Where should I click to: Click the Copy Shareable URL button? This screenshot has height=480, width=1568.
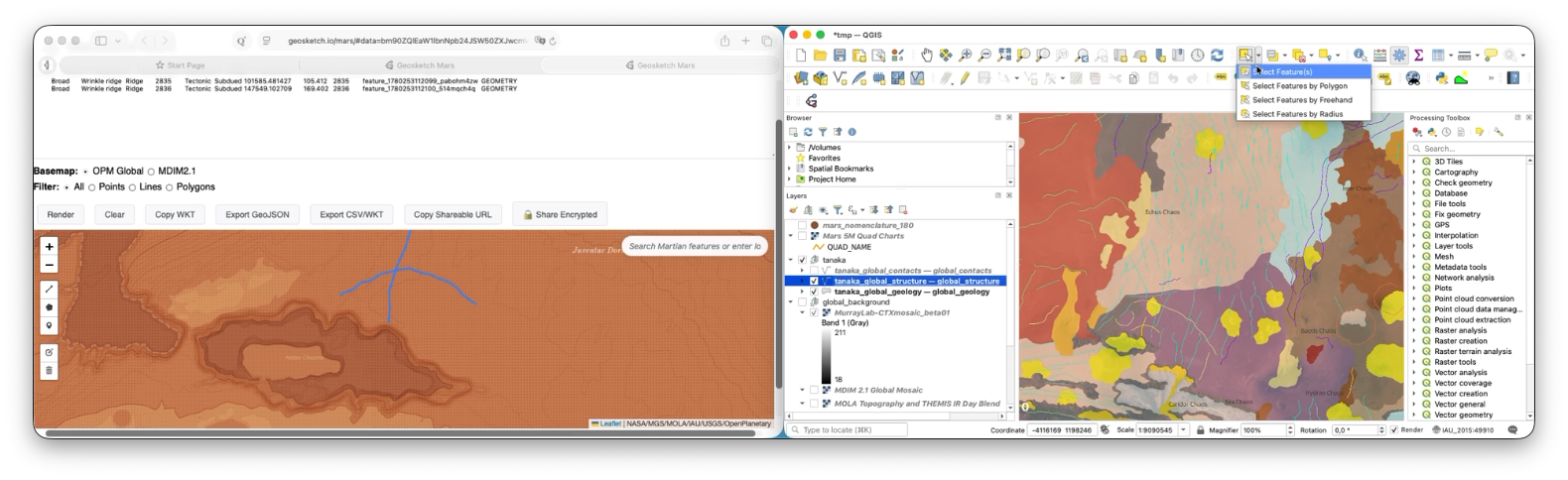(453, 214)
